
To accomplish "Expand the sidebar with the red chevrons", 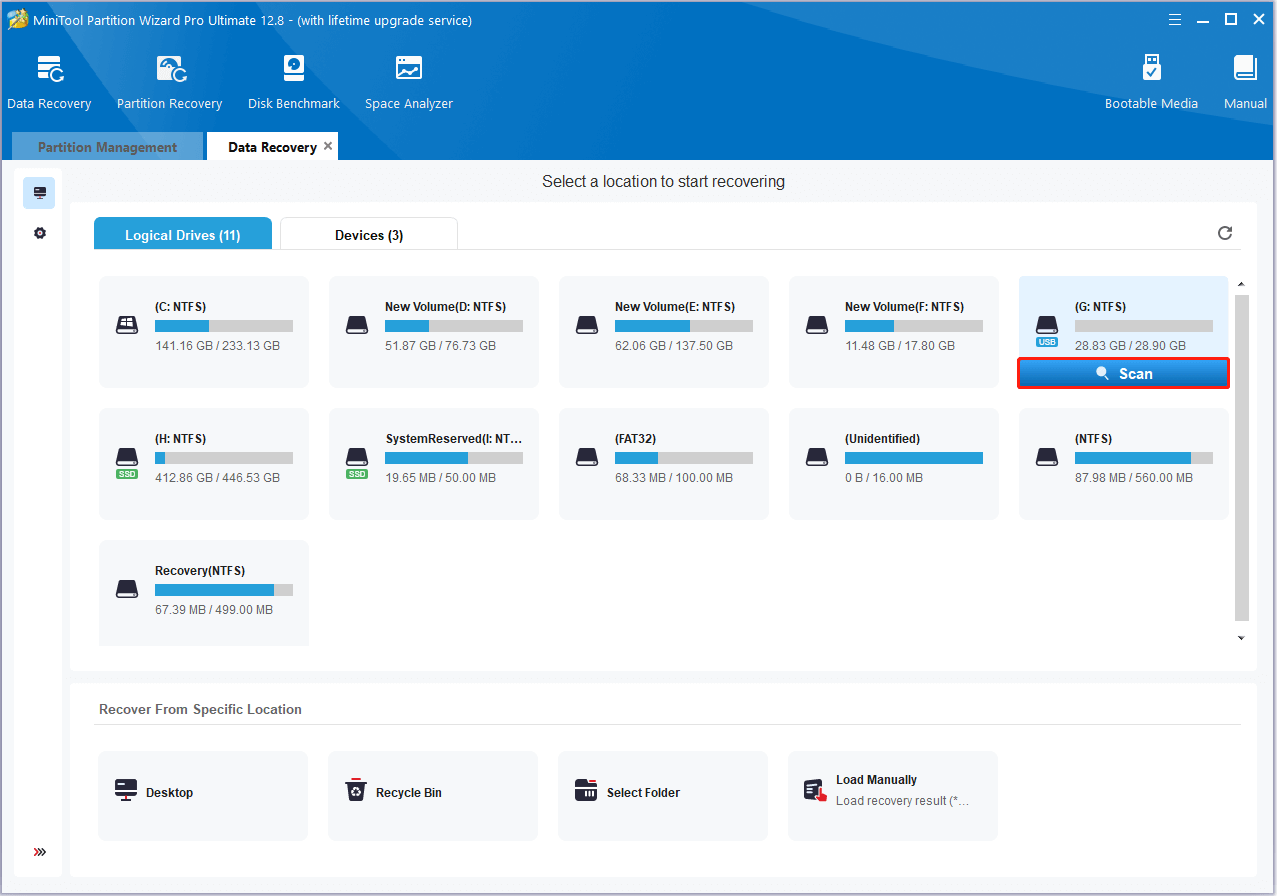I will tap(40, 852).
